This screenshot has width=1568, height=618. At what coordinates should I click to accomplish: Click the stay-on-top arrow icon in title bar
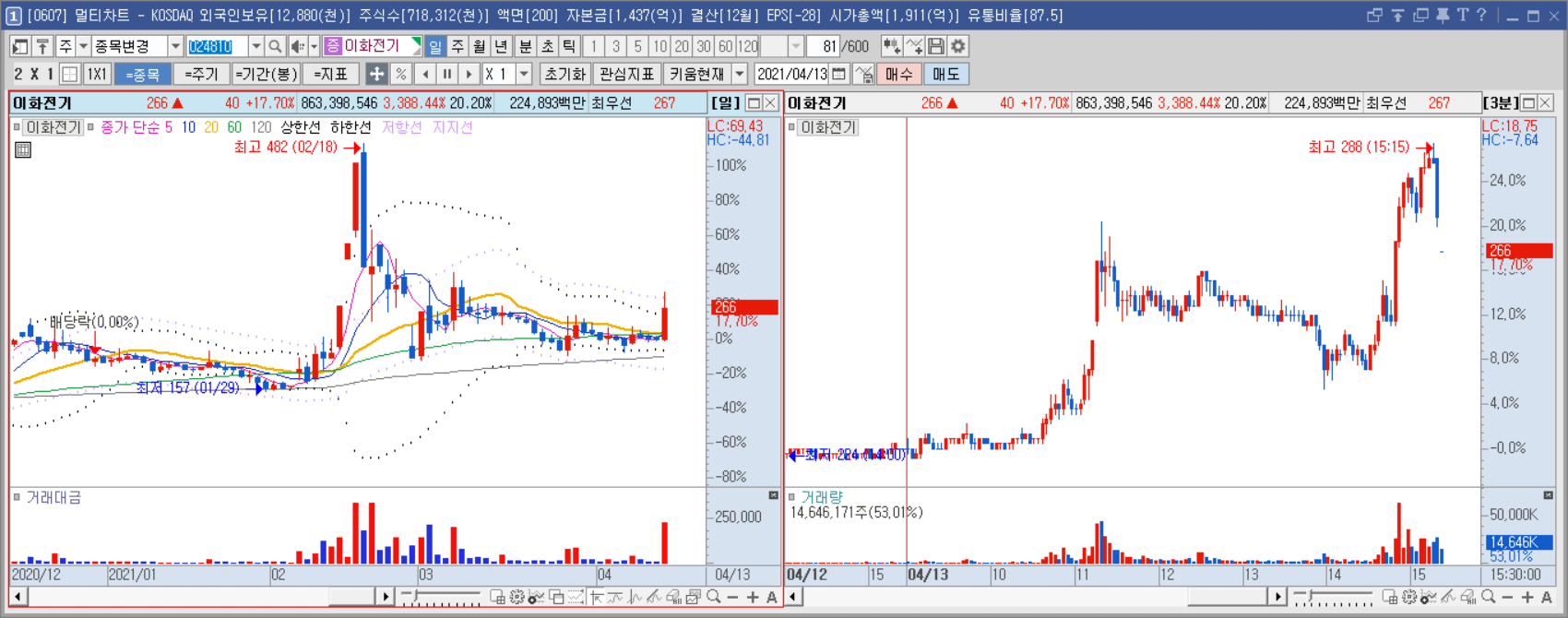tap(1398, 15)
